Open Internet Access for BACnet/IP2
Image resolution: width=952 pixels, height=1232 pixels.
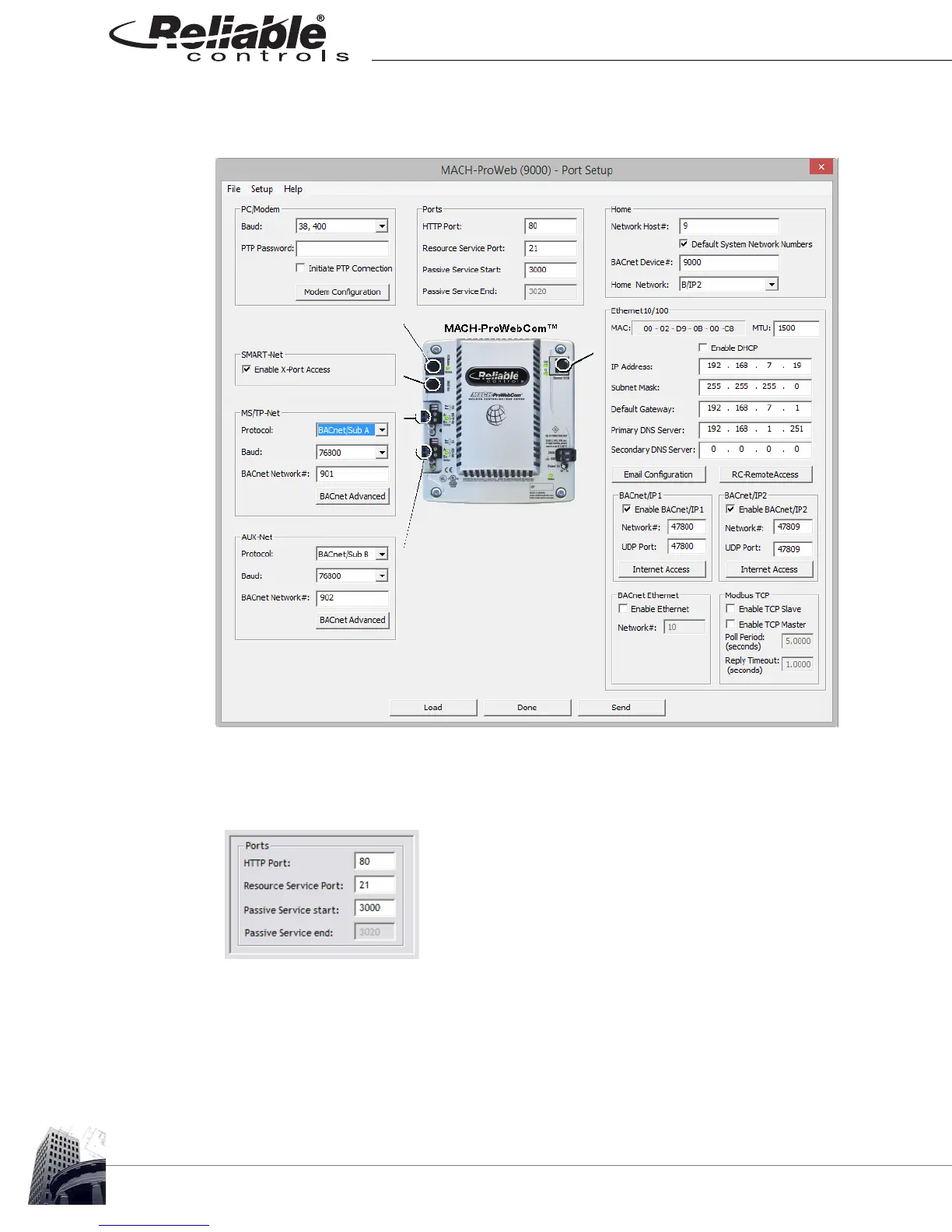(x=769, y=569)
